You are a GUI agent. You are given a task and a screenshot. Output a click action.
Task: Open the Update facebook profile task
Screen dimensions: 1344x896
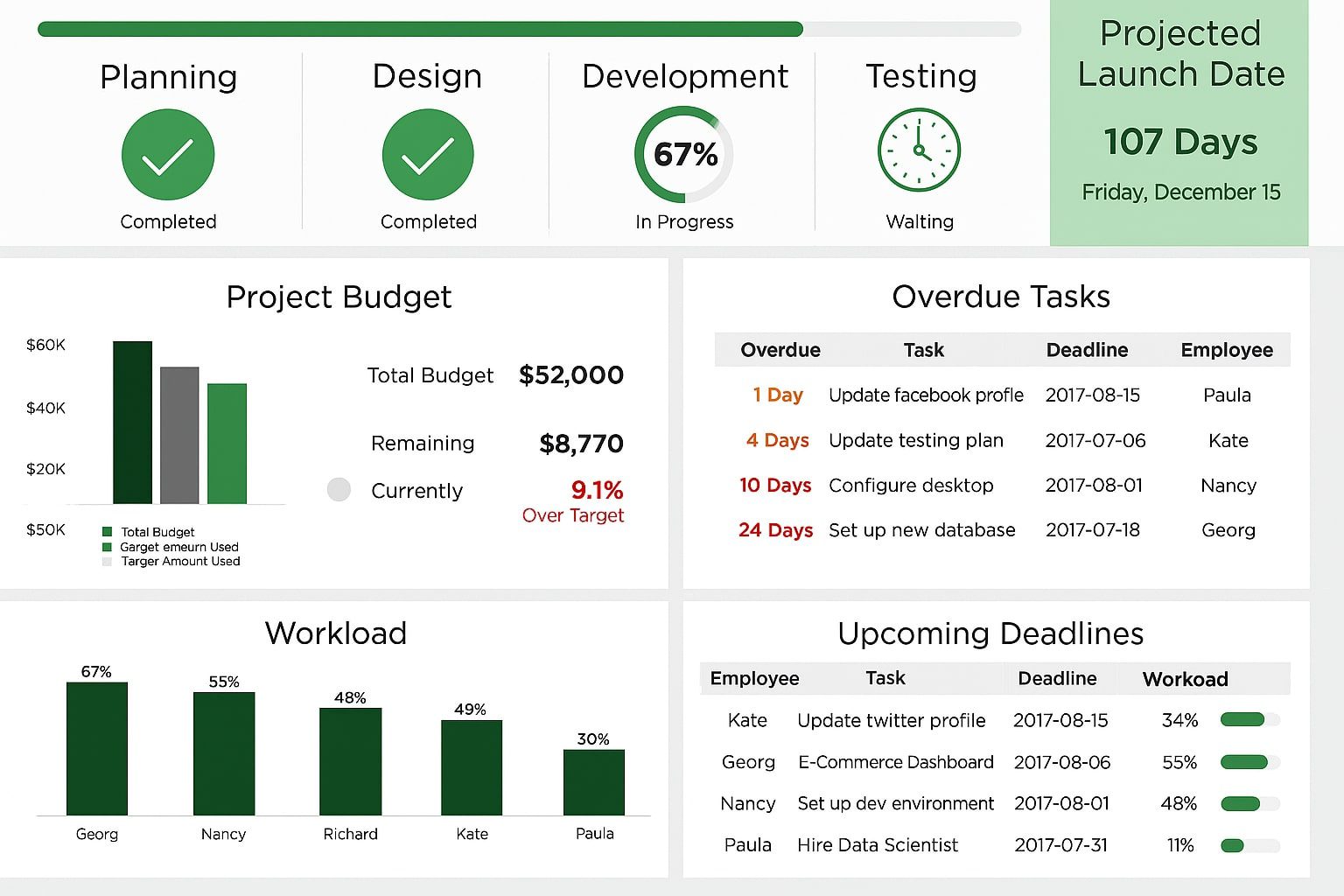tap(926, 395)
